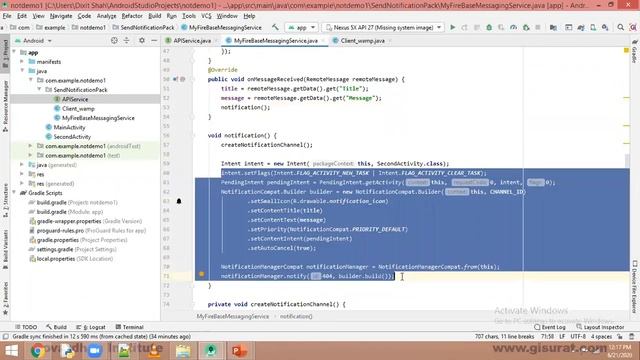Close the Client_wamp.java tab
The image size is (640, 360).
click(x=390, y=41)
